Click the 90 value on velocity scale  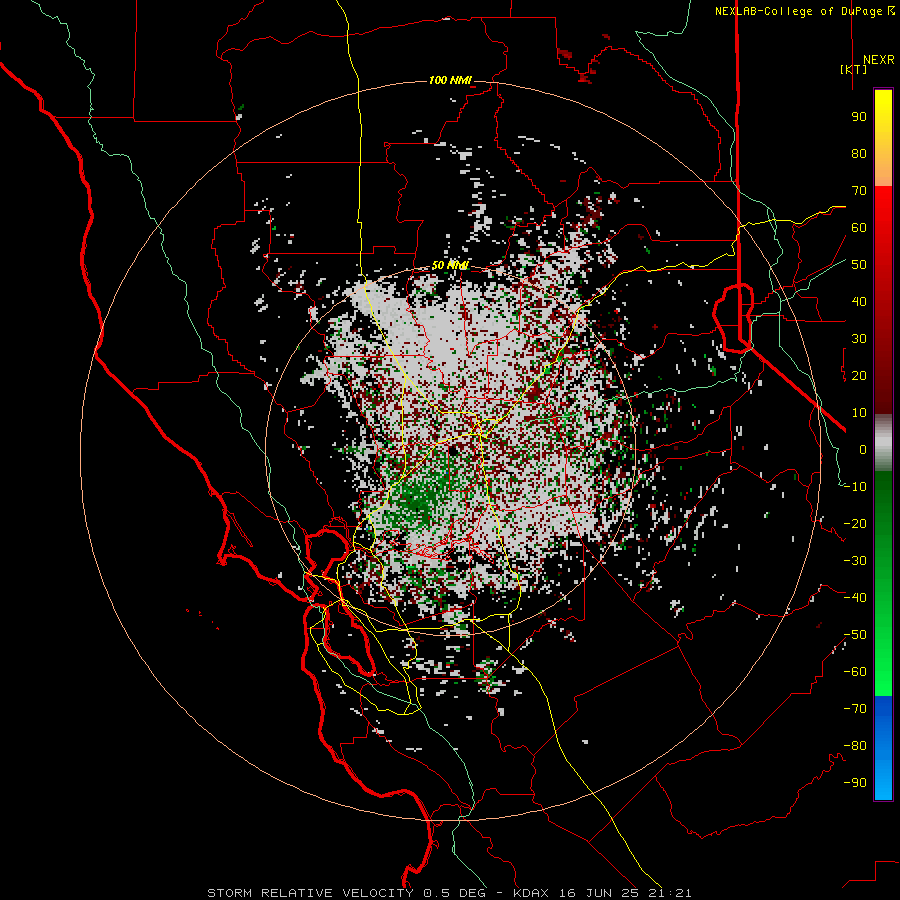pos(859,117)
